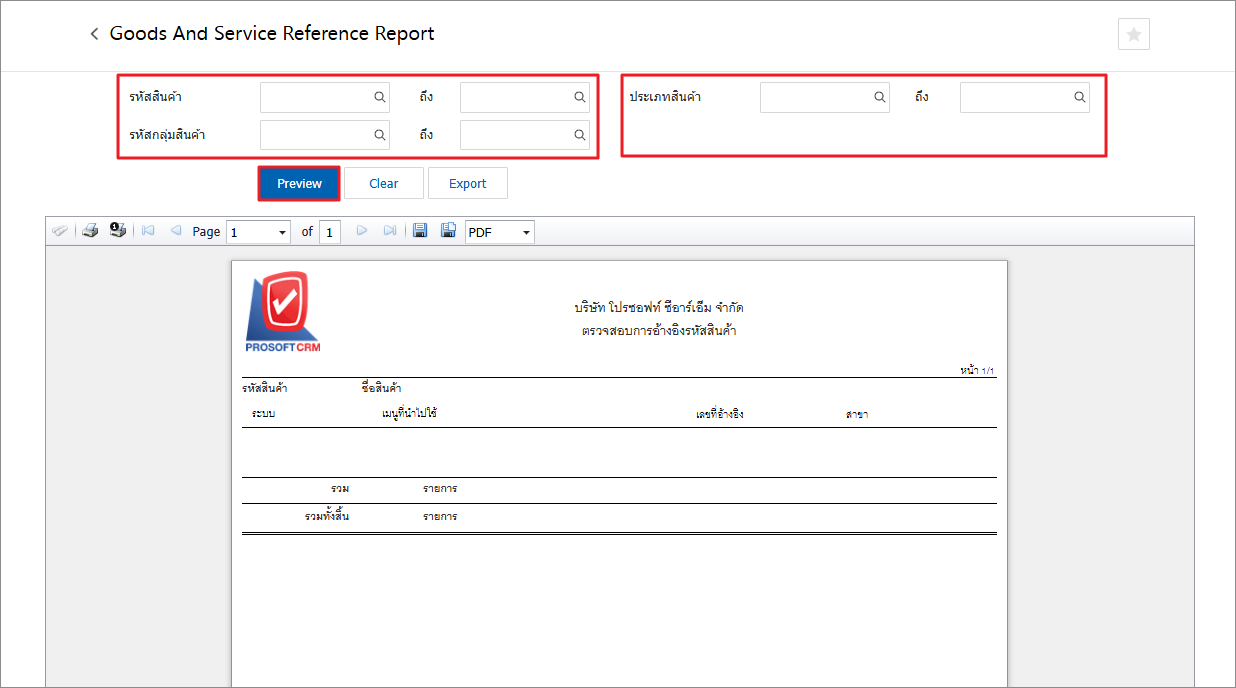The height and width of the screenshot is (688, 1236).
Task: Expand the PDF export format dropdown
Action: point(526,232)
